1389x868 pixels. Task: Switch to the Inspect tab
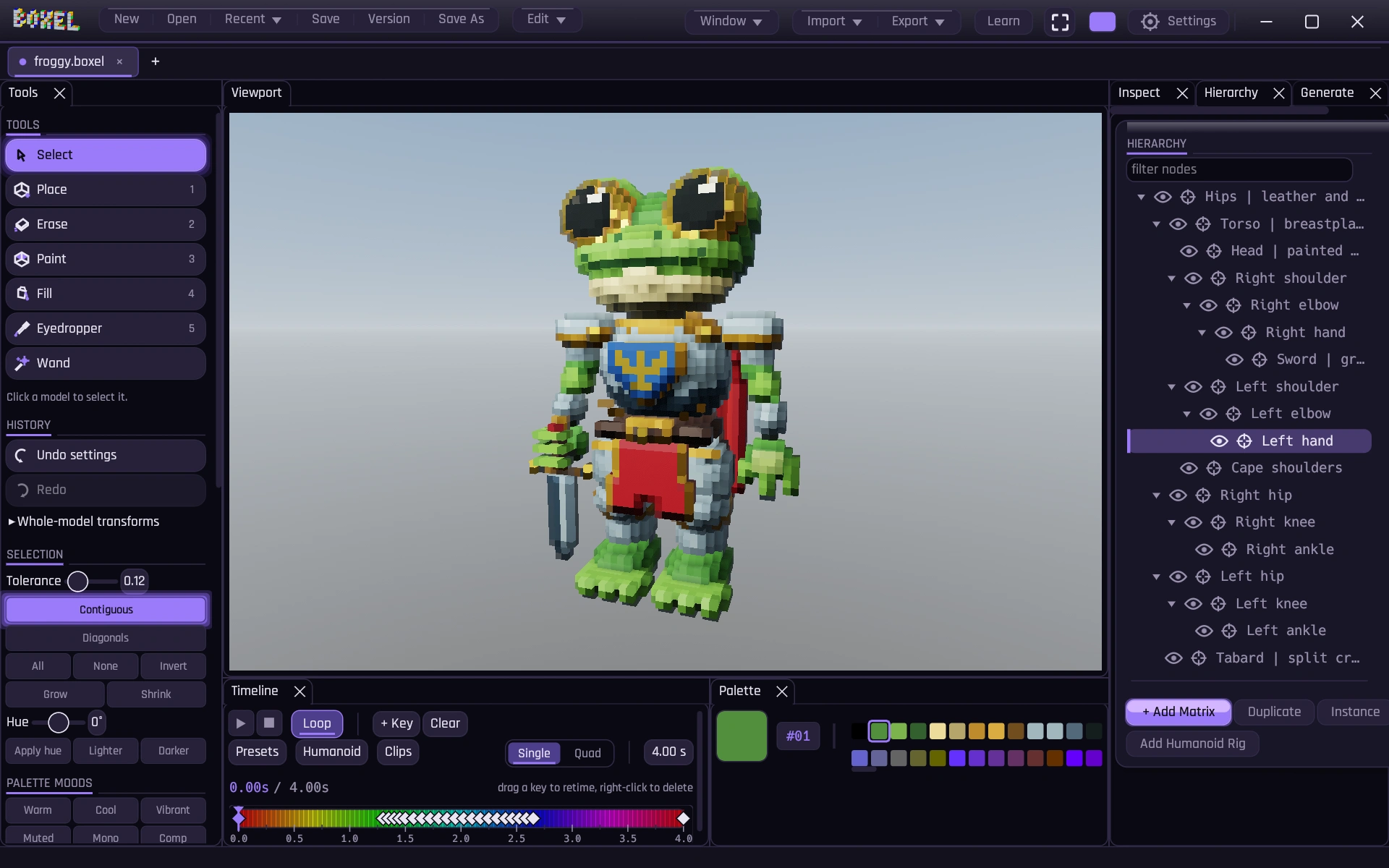tap(1139, 93)
